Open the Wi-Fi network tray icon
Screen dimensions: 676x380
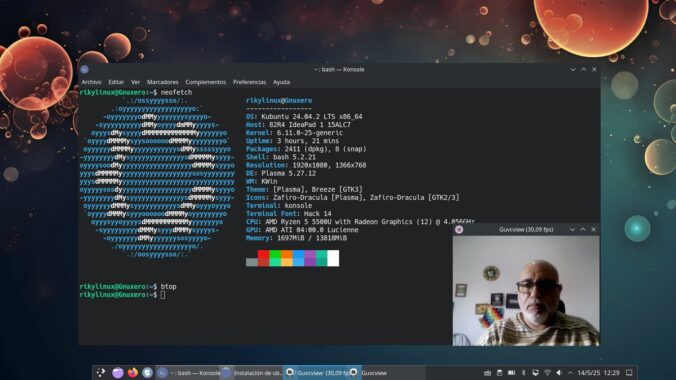(548, 373)
